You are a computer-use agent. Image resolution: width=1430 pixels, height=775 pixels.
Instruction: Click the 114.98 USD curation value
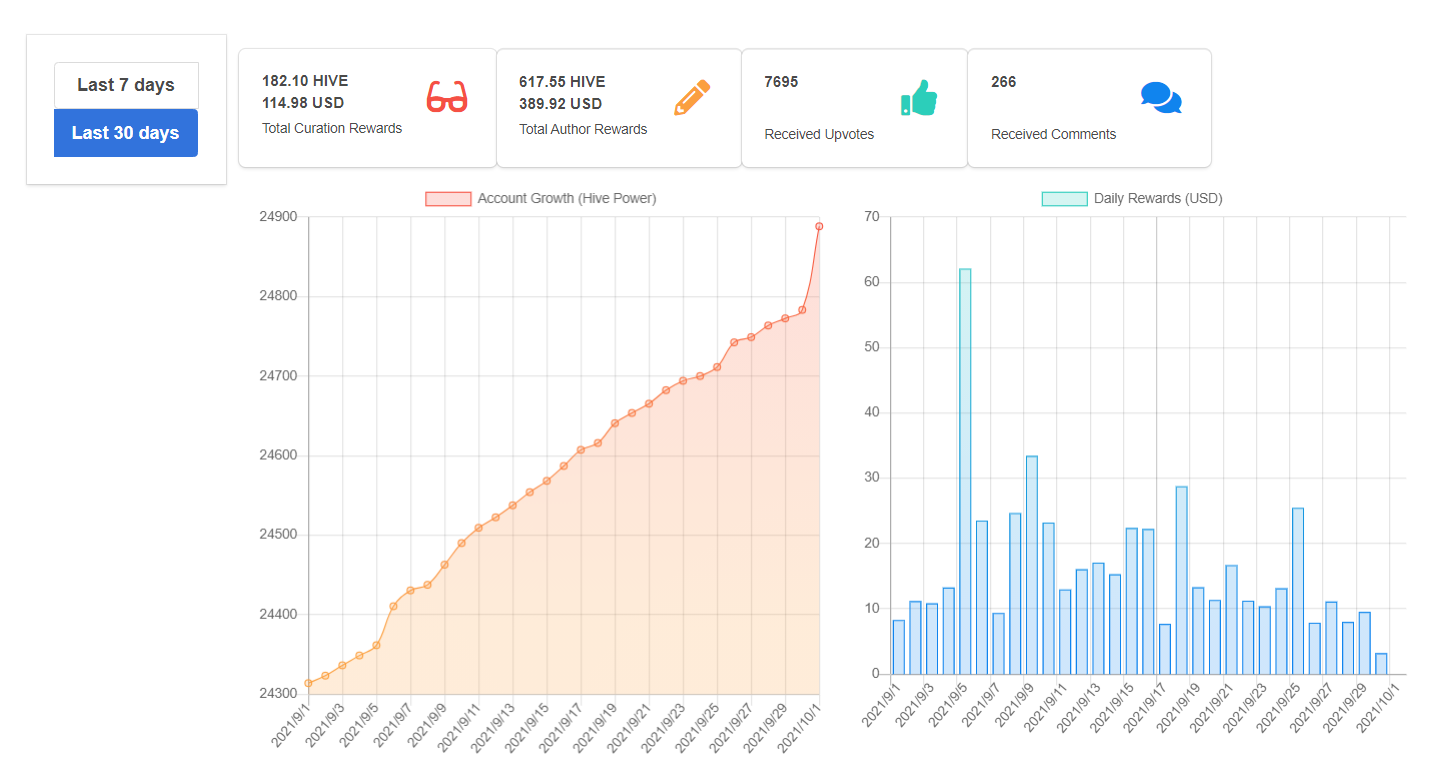tap(303, 103)
